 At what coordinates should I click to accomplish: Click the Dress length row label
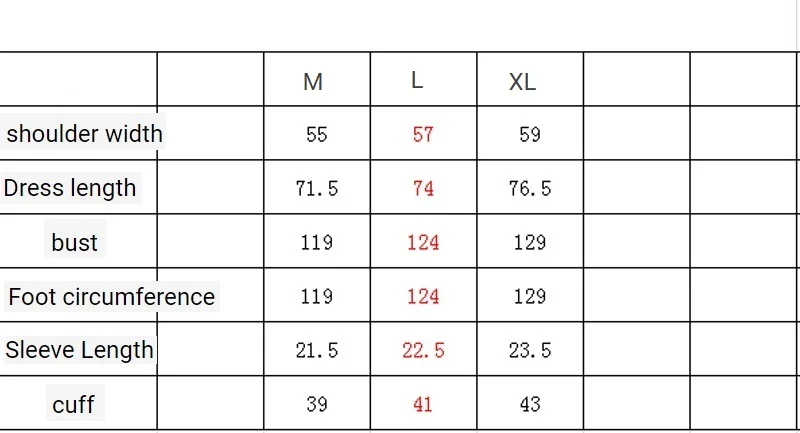(70, 188)
